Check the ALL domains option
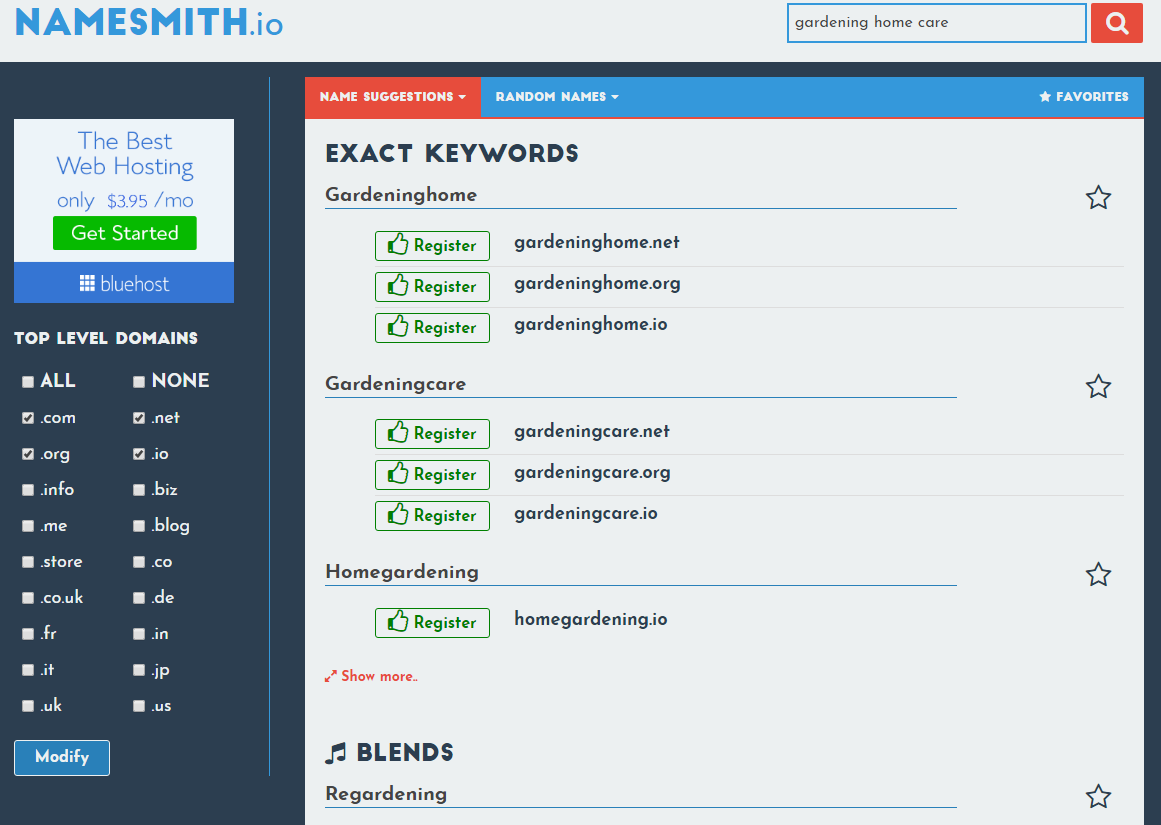Image resolution: width=1161 pixels, height=825 pixels. click(28, 380)
